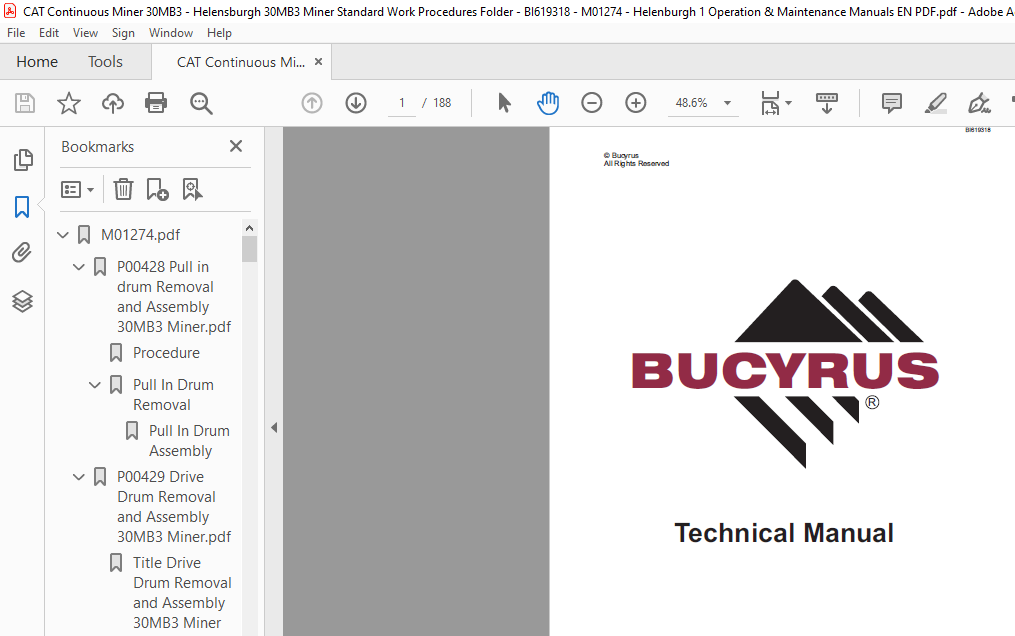Collapse the M01274.pdf bookmark
Viewport: 1015px width, 636px height.
coord(63,235)
